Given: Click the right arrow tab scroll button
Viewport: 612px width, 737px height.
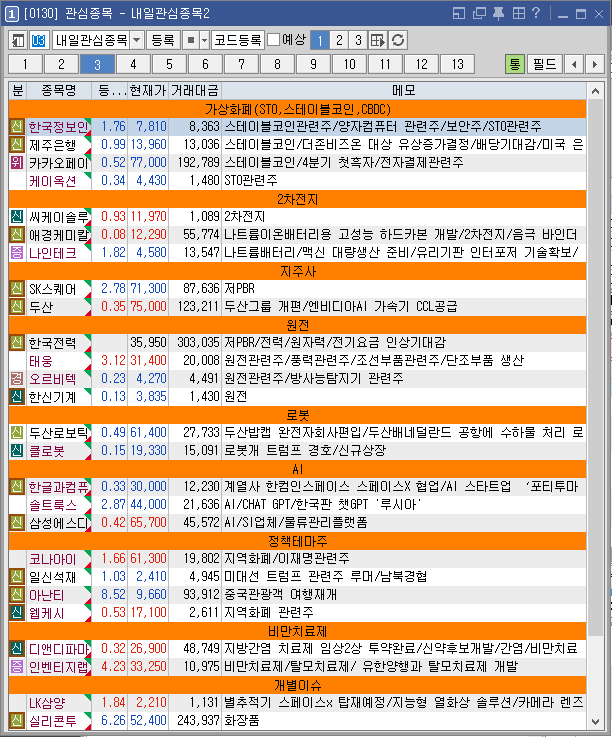Looking at the screenshot, I should 595,64.
